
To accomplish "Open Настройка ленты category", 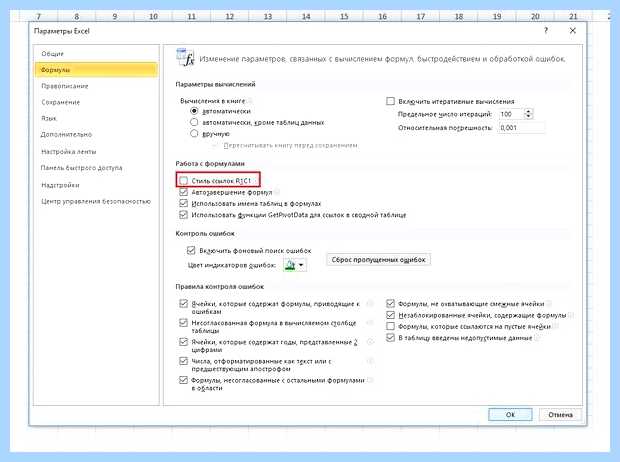I will (x=69, y=151).
